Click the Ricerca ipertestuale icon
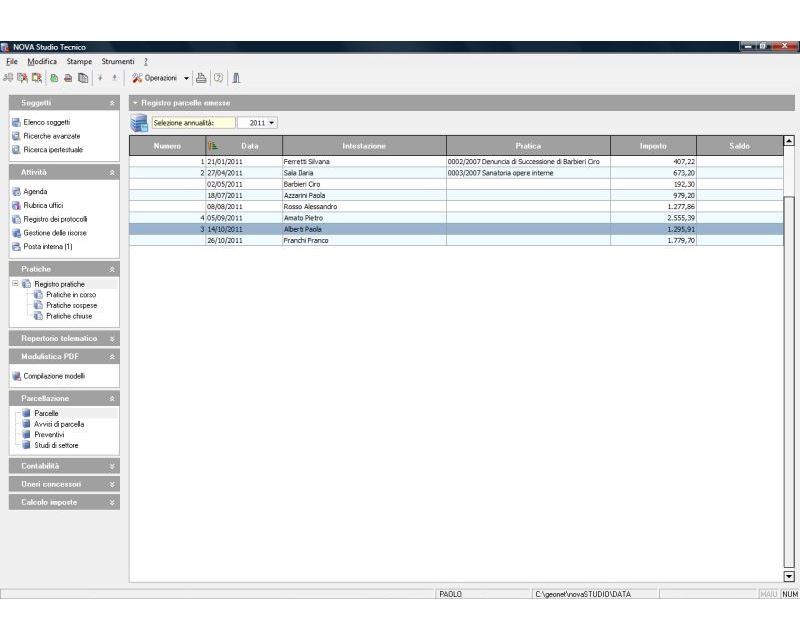The image size is (800, 640). point(16,150)
